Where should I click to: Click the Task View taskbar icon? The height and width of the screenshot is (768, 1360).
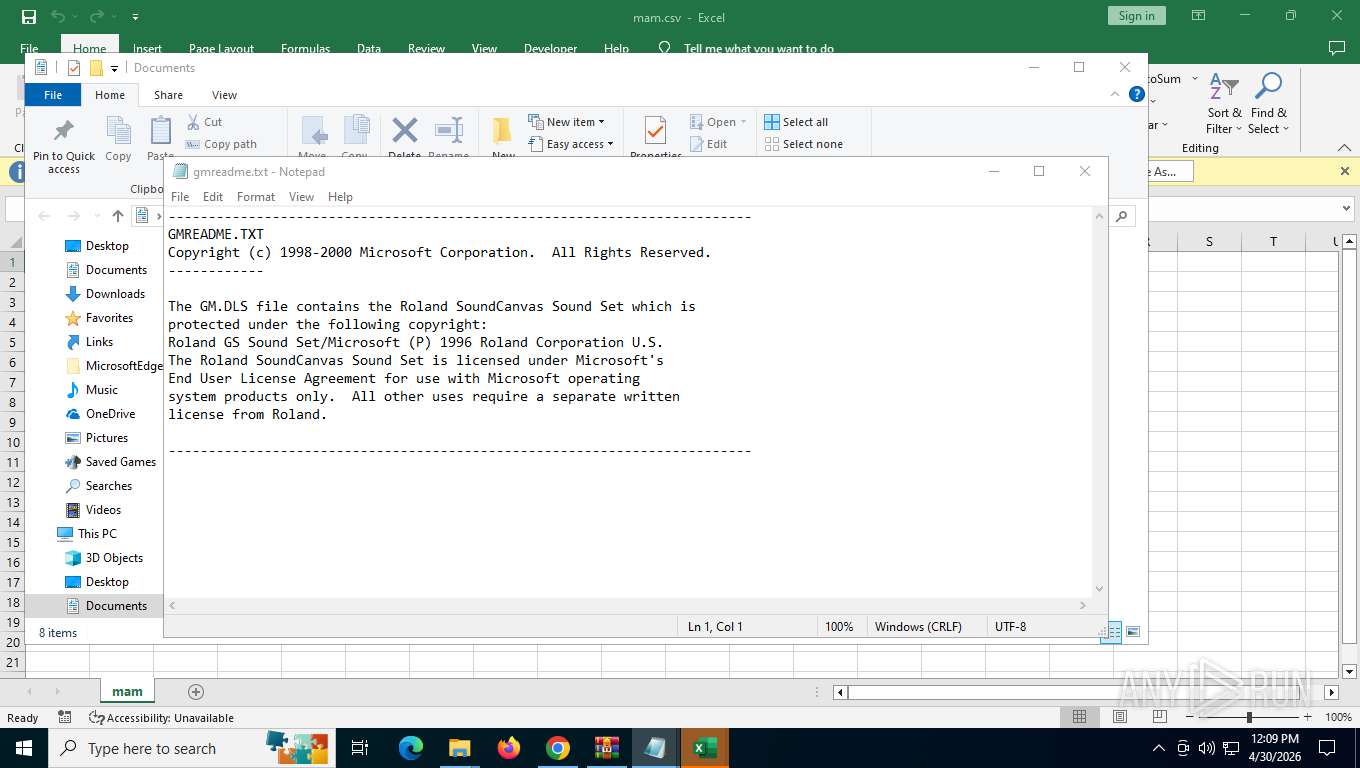360,748
